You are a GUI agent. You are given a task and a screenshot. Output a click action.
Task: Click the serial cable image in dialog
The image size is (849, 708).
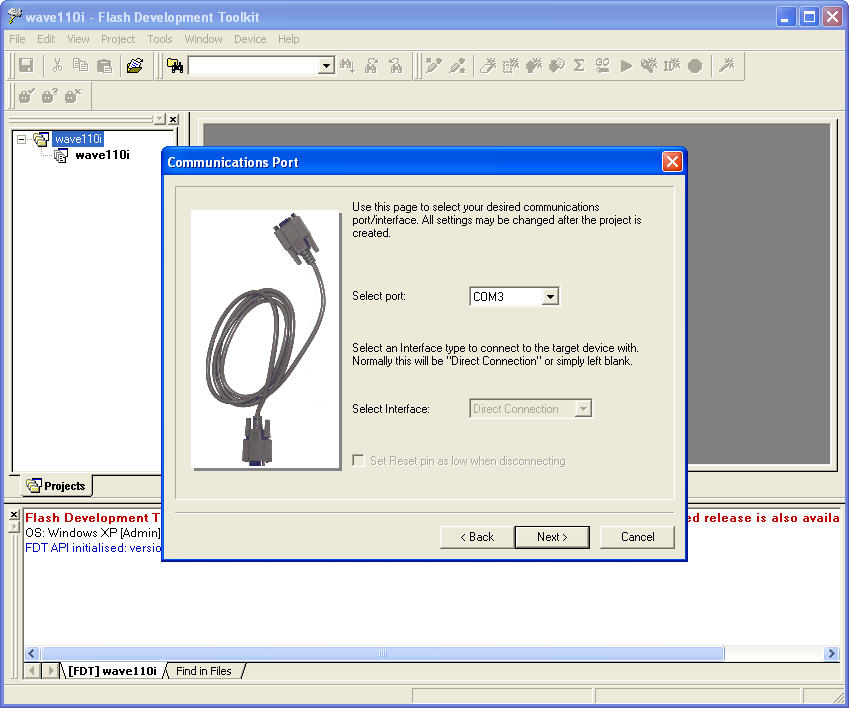(x=266, y=339)
